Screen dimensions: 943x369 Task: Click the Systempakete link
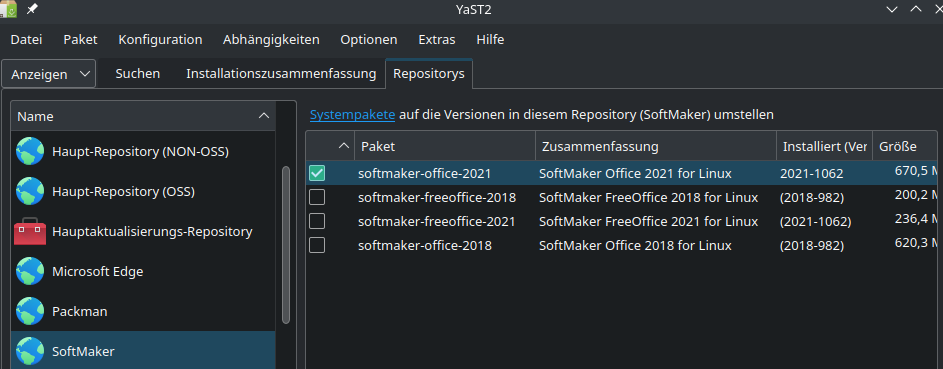pos(352,114)
